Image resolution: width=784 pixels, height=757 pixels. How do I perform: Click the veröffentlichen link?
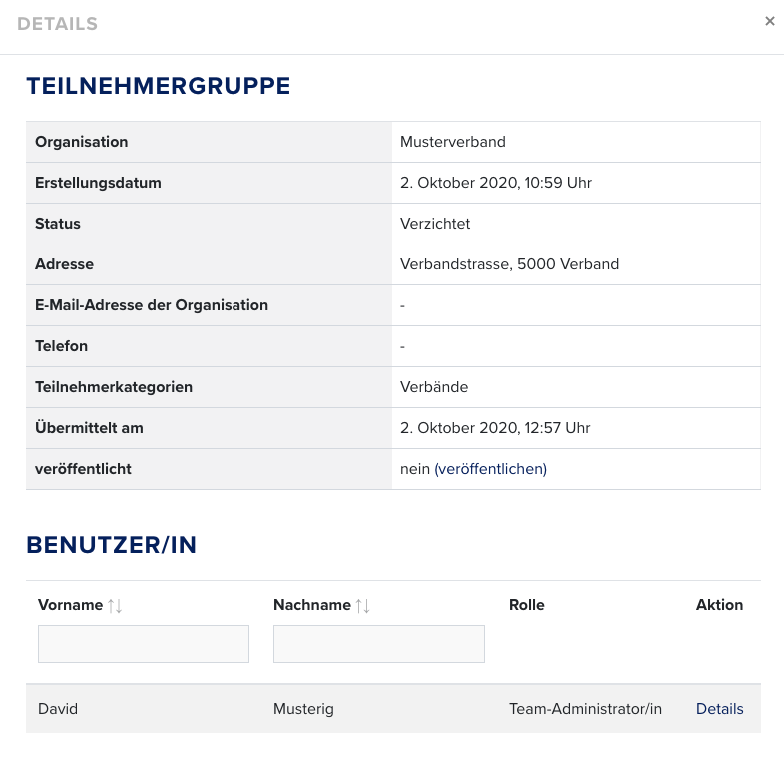(491, 468)
